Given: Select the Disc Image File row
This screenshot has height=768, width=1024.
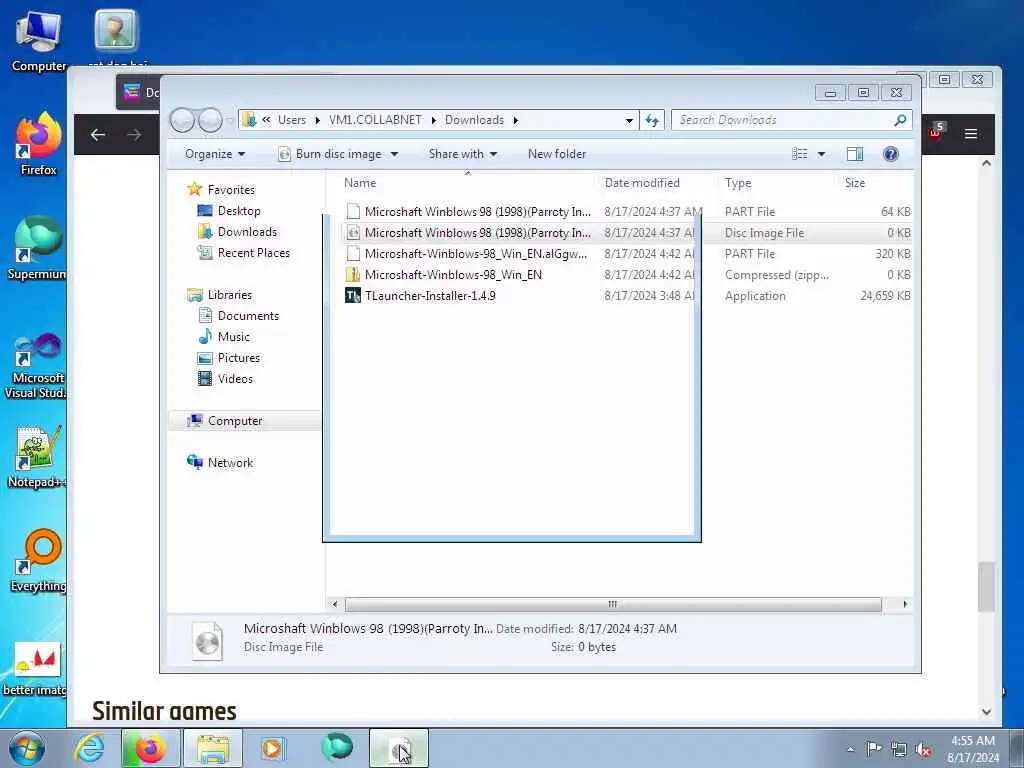Looking at the screenshot, I should pyautogui.click(x=627, y=232).
